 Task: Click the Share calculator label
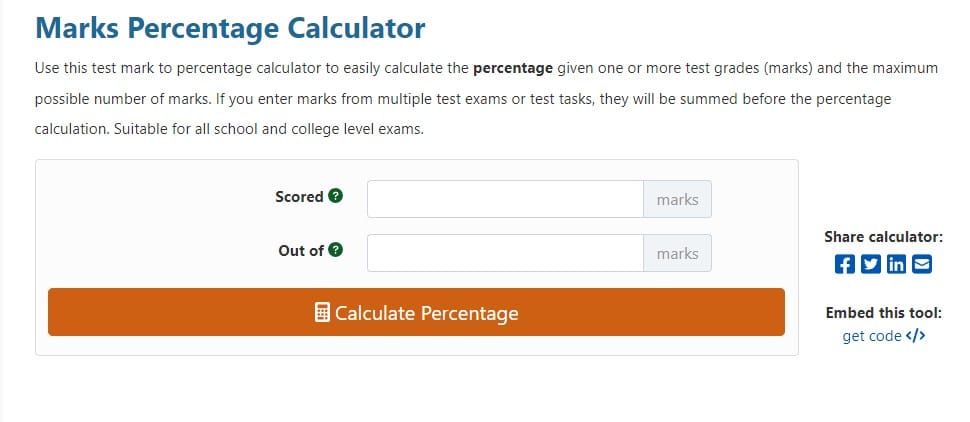click(883, 237)
